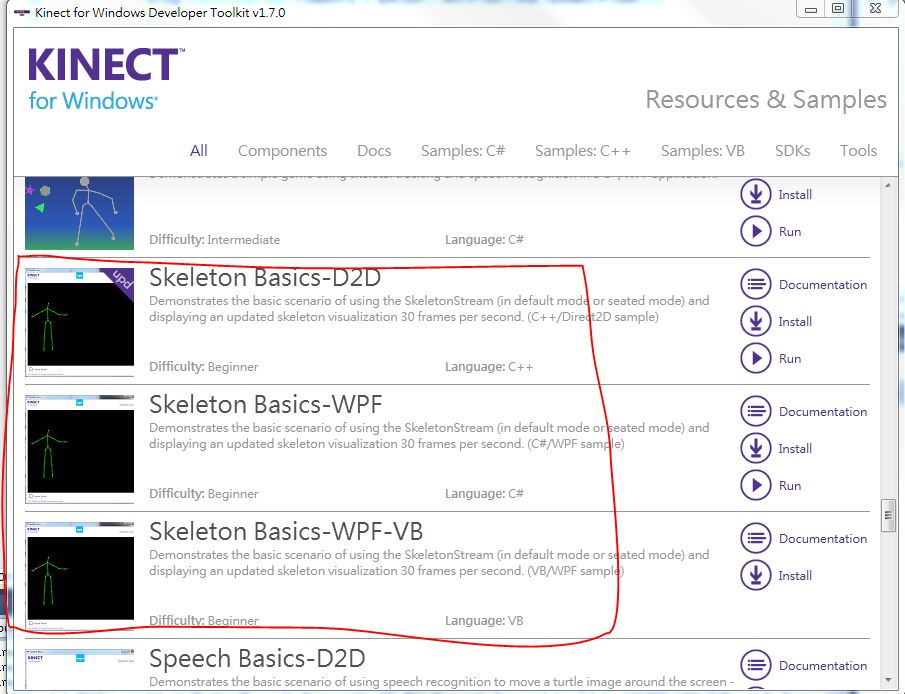The width and height of the screenshot is (905, 694).
Task: Click Install label for Skeleton Basics-WPF C# sample
Action: [x=795, y=449]
